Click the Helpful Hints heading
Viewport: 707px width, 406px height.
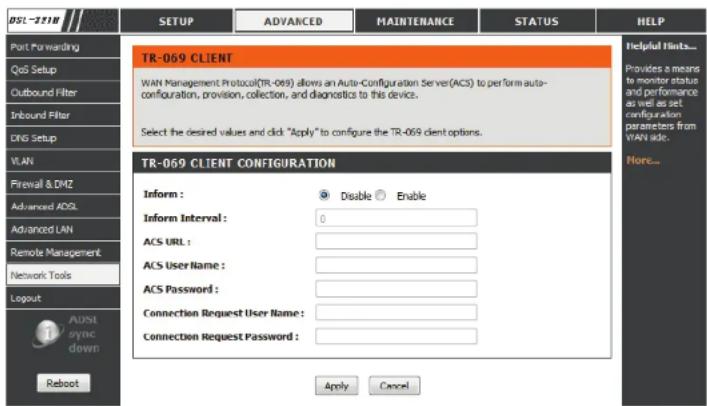point(661,46)
